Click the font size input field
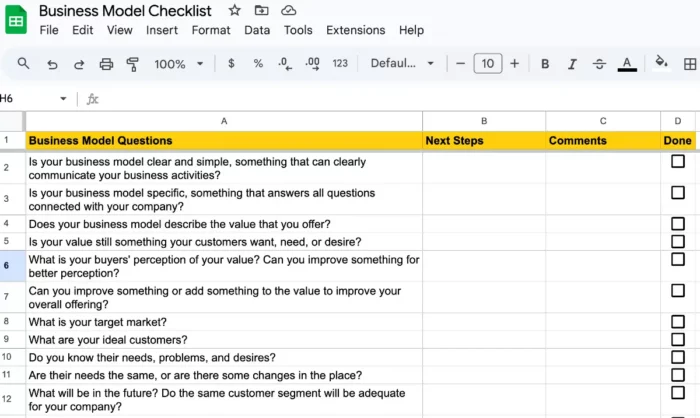The width and height of the screenshot is (700, 418). click(x=487, y=64)
